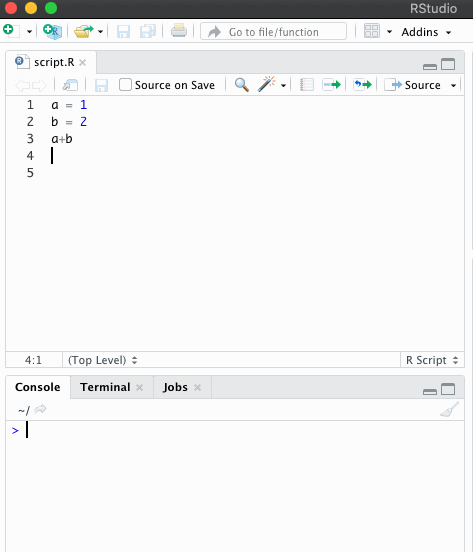
Task: Close the script.R tab
Action: pos(82,63)
